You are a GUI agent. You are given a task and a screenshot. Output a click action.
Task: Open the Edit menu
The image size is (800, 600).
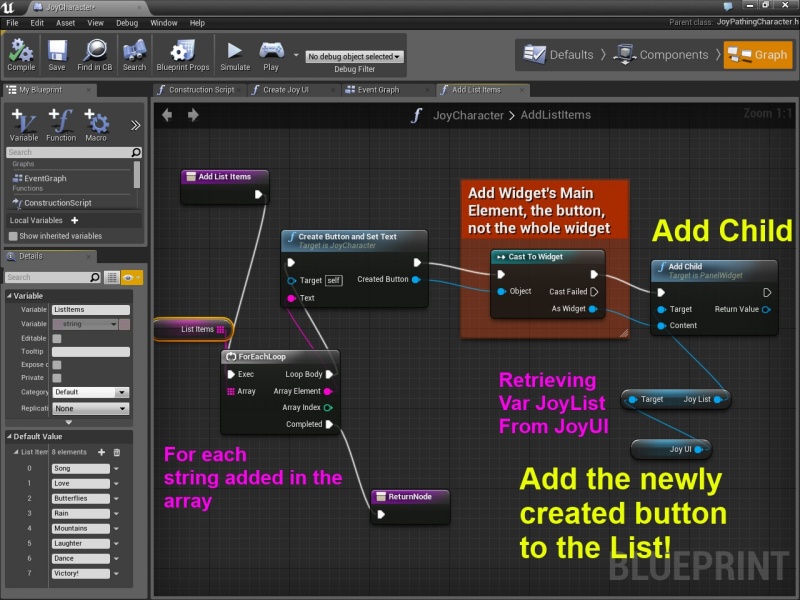[37, 23]
